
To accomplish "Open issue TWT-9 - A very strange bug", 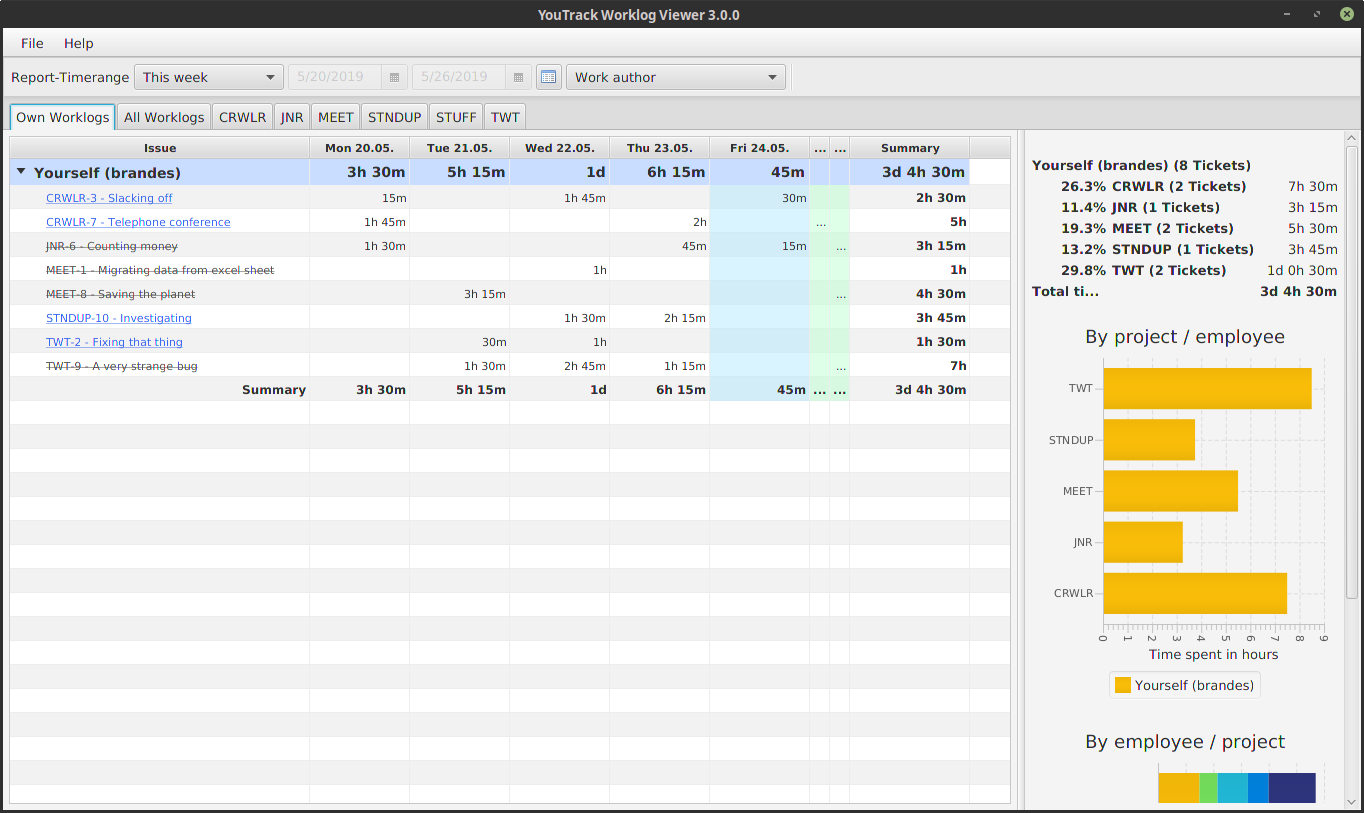I will (x=122, y=366).
